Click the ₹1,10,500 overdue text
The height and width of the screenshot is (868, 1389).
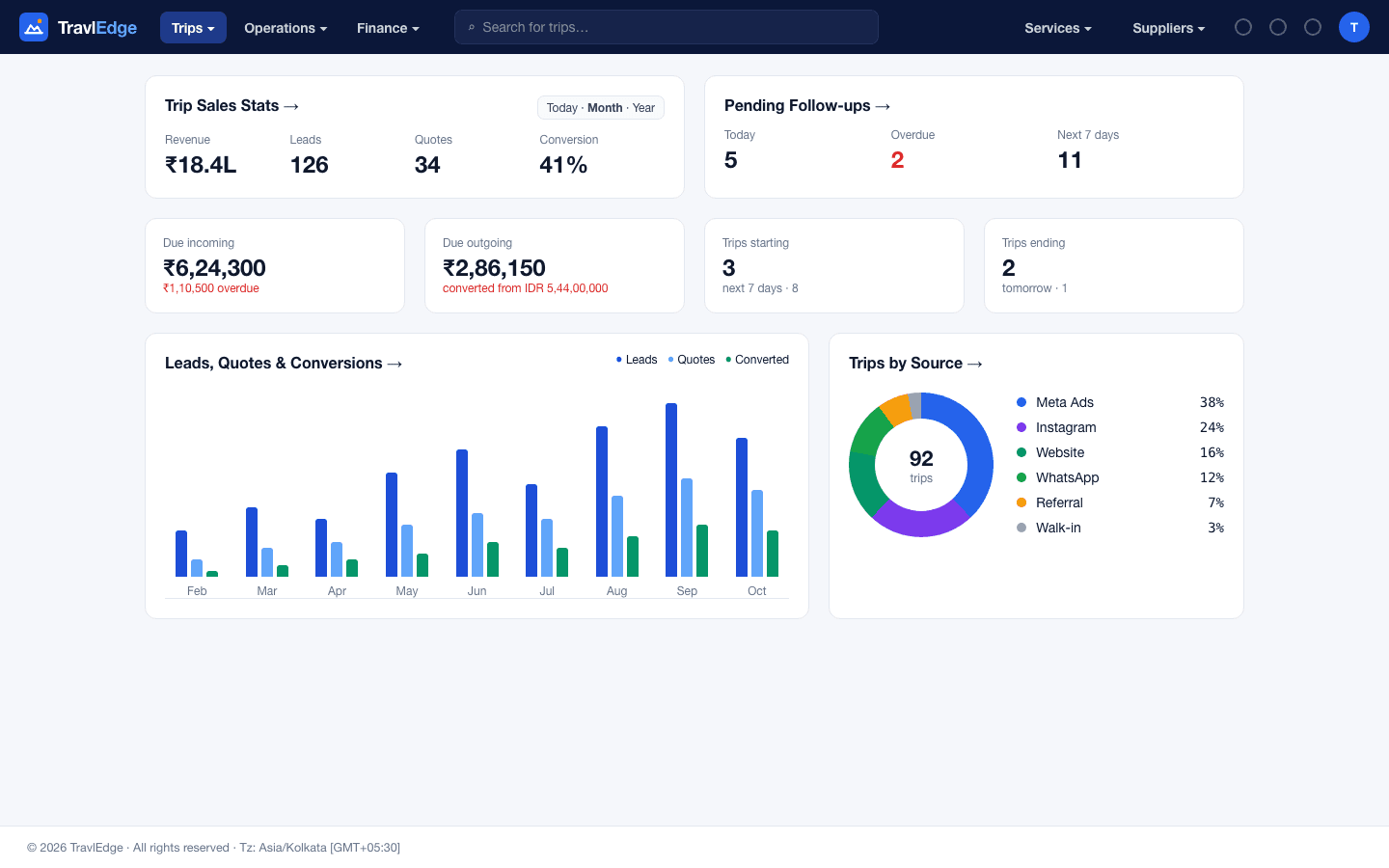[x=211, y=288]
